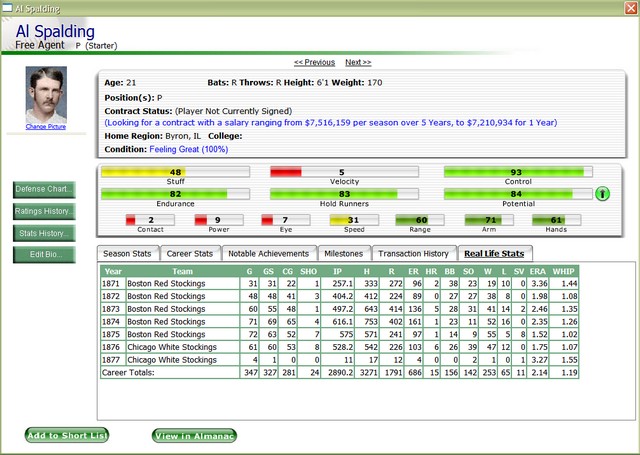Viewport: 640px width, 455px height.
Task: Click View in Almanac button
Action: coord(194,435)
